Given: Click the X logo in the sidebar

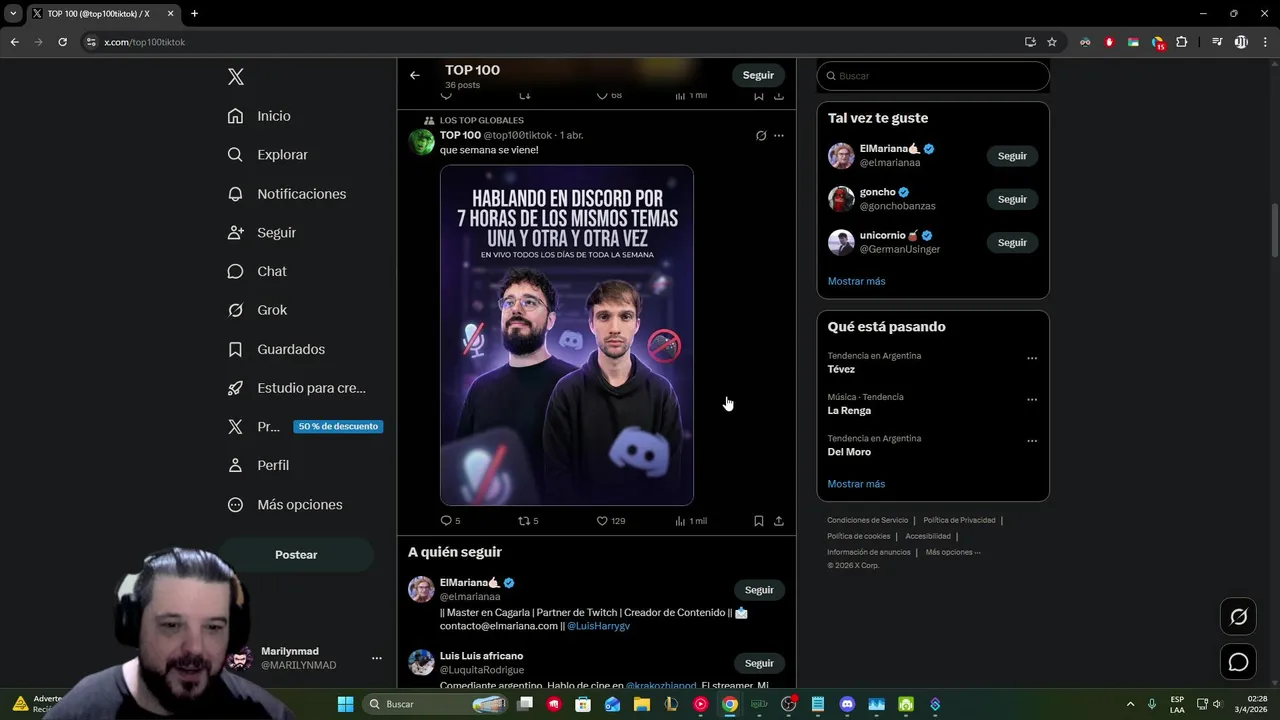Looking at the screenshot, I should 236,77.
